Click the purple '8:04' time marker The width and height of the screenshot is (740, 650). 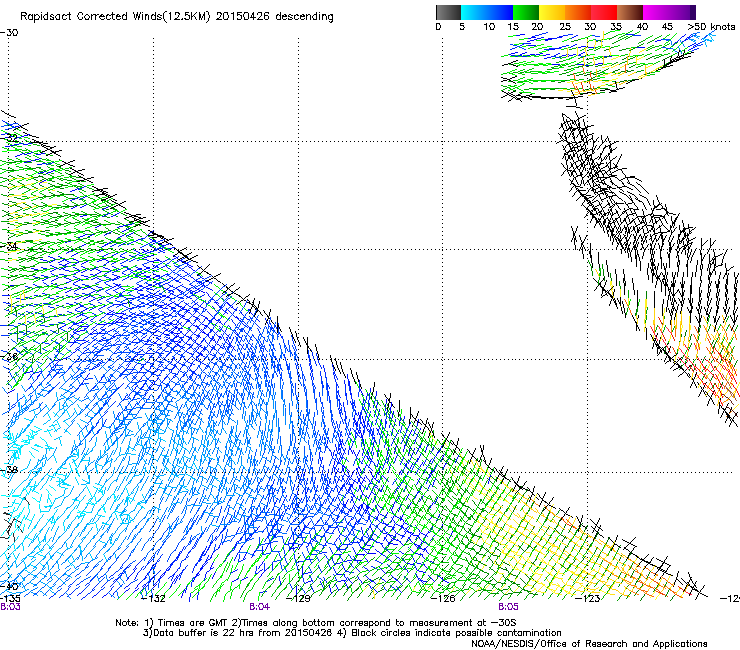pos(259,607)
